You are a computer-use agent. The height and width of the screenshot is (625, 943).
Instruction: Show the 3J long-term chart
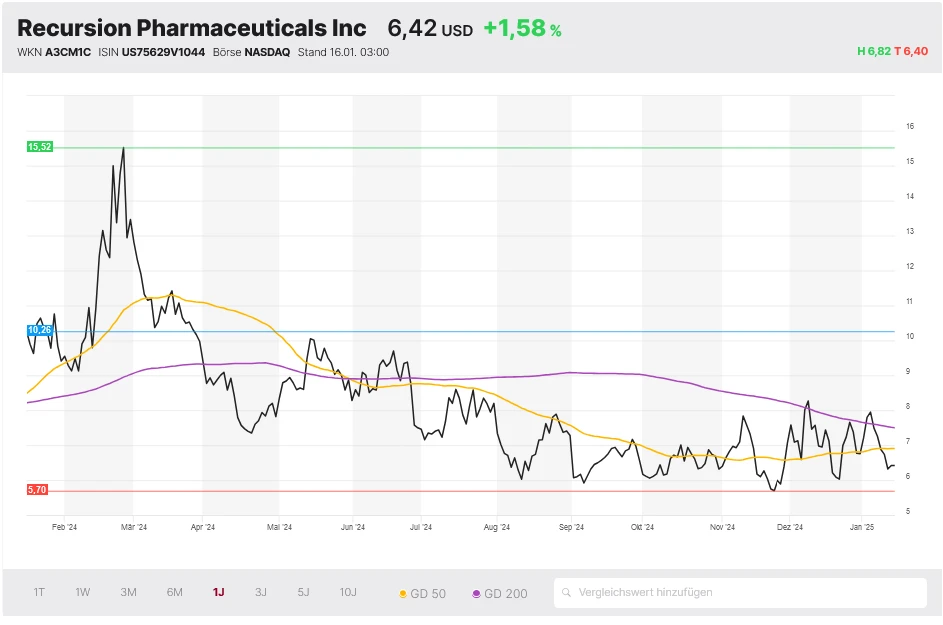260,592
